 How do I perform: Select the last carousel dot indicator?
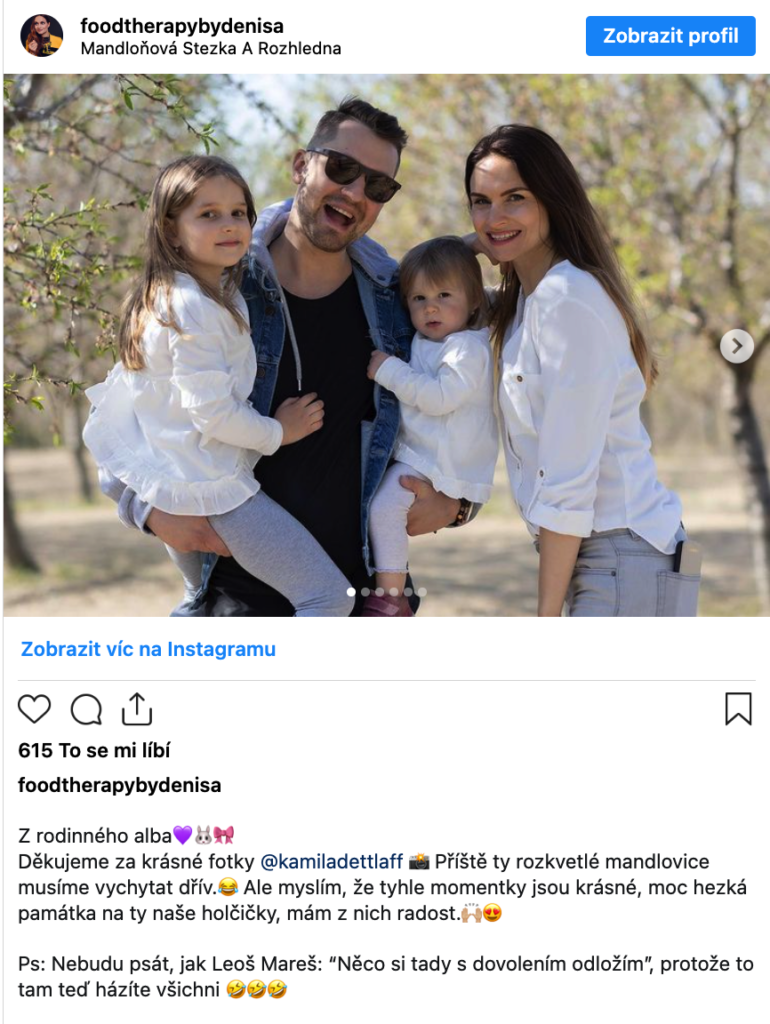click(x=422, y=592)
